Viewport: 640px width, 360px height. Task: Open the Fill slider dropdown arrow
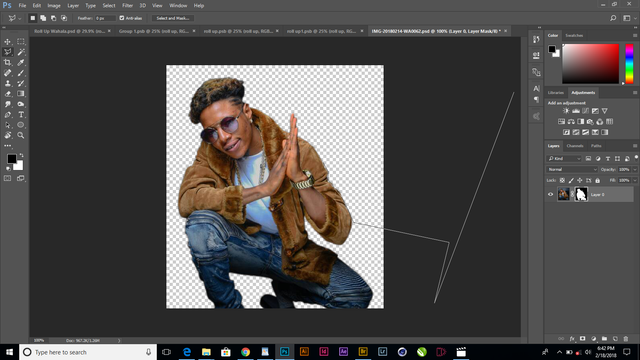pyautogui.click(x=635, y=180)
